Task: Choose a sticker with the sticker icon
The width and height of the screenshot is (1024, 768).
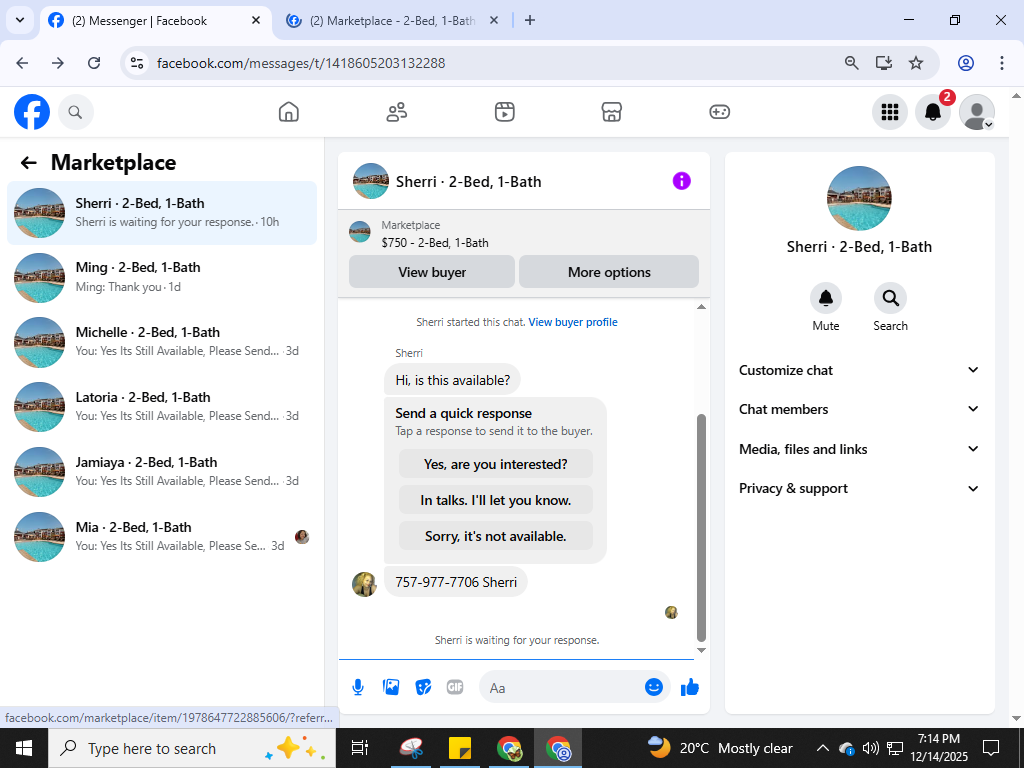Action: click(423, 687)
